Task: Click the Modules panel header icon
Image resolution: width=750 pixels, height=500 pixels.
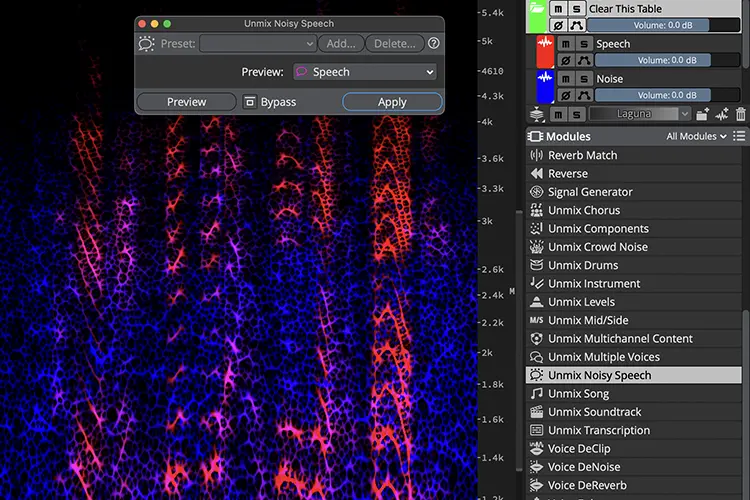Action: tap(535, 137)
